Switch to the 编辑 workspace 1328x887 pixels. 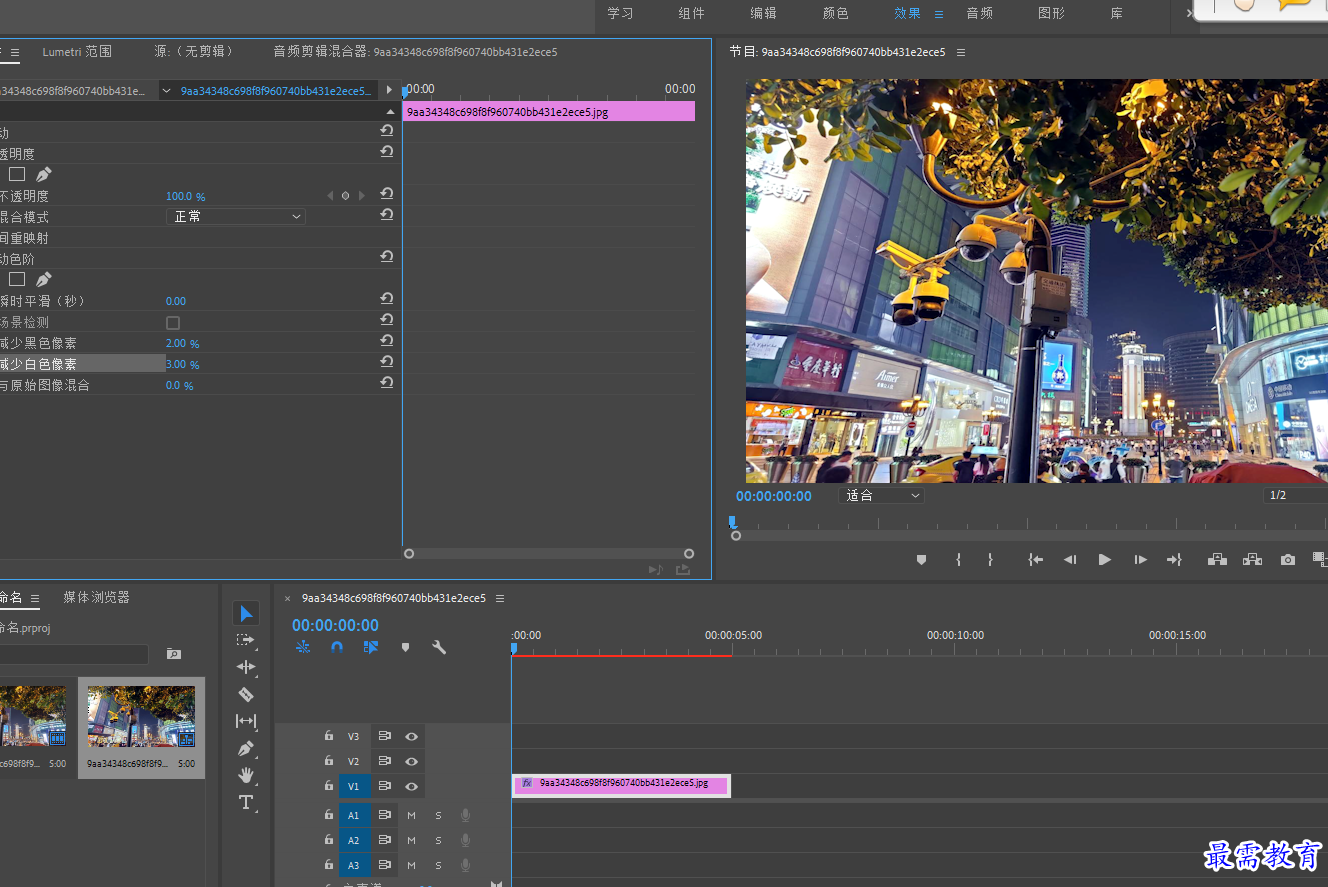click(x=763, y=14)
